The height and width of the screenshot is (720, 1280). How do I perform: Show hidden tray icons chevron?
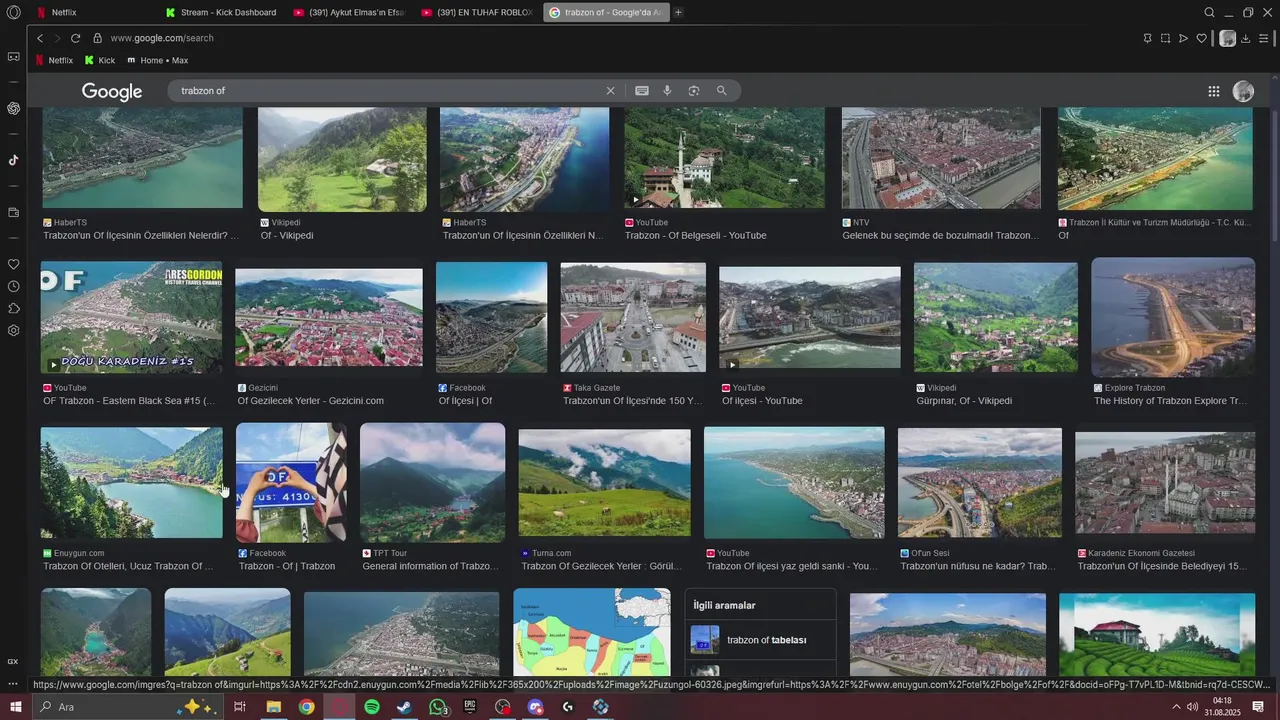pos(1176,707)
